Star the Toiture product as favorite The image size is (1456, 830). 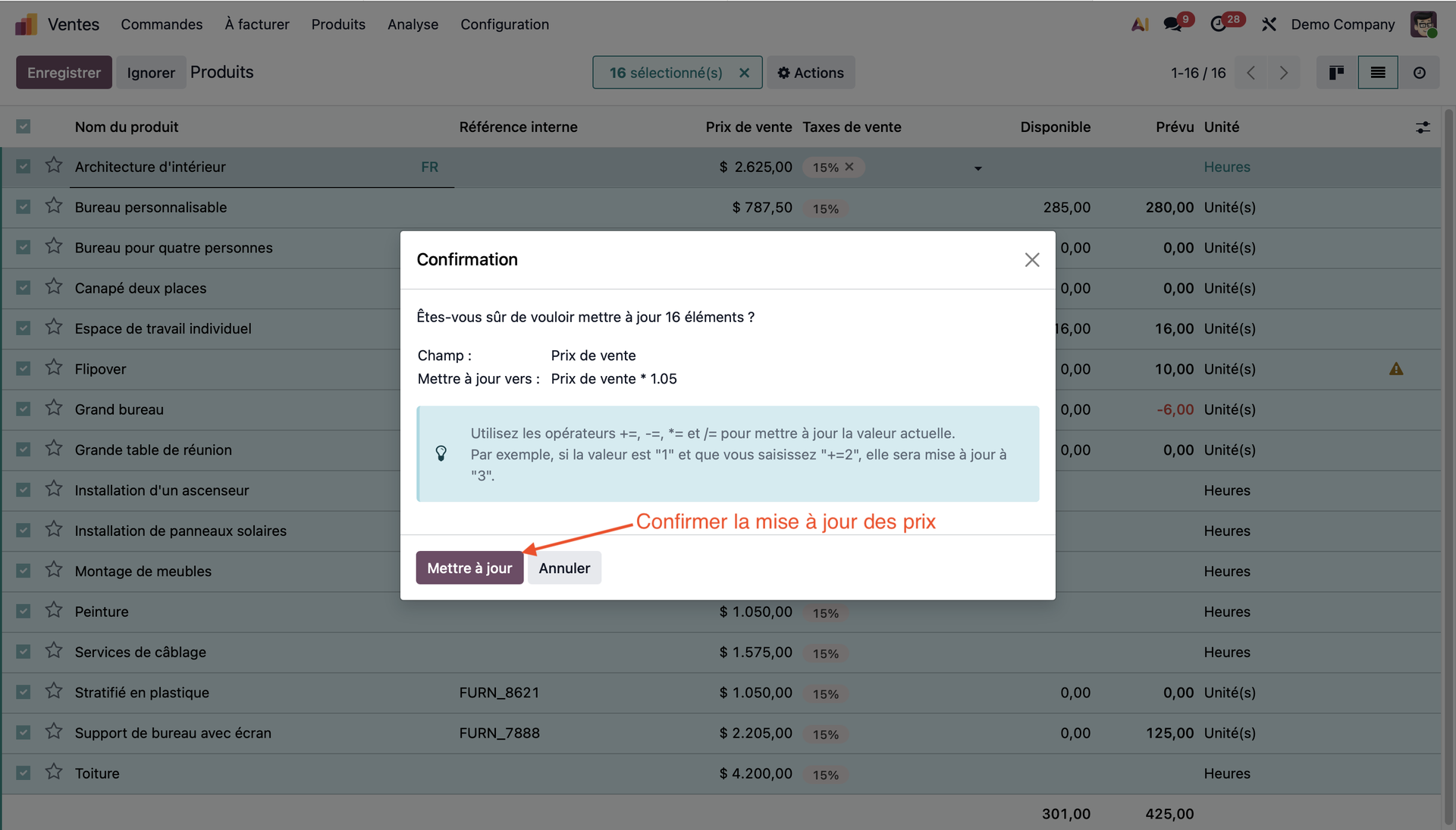point(53,772)
